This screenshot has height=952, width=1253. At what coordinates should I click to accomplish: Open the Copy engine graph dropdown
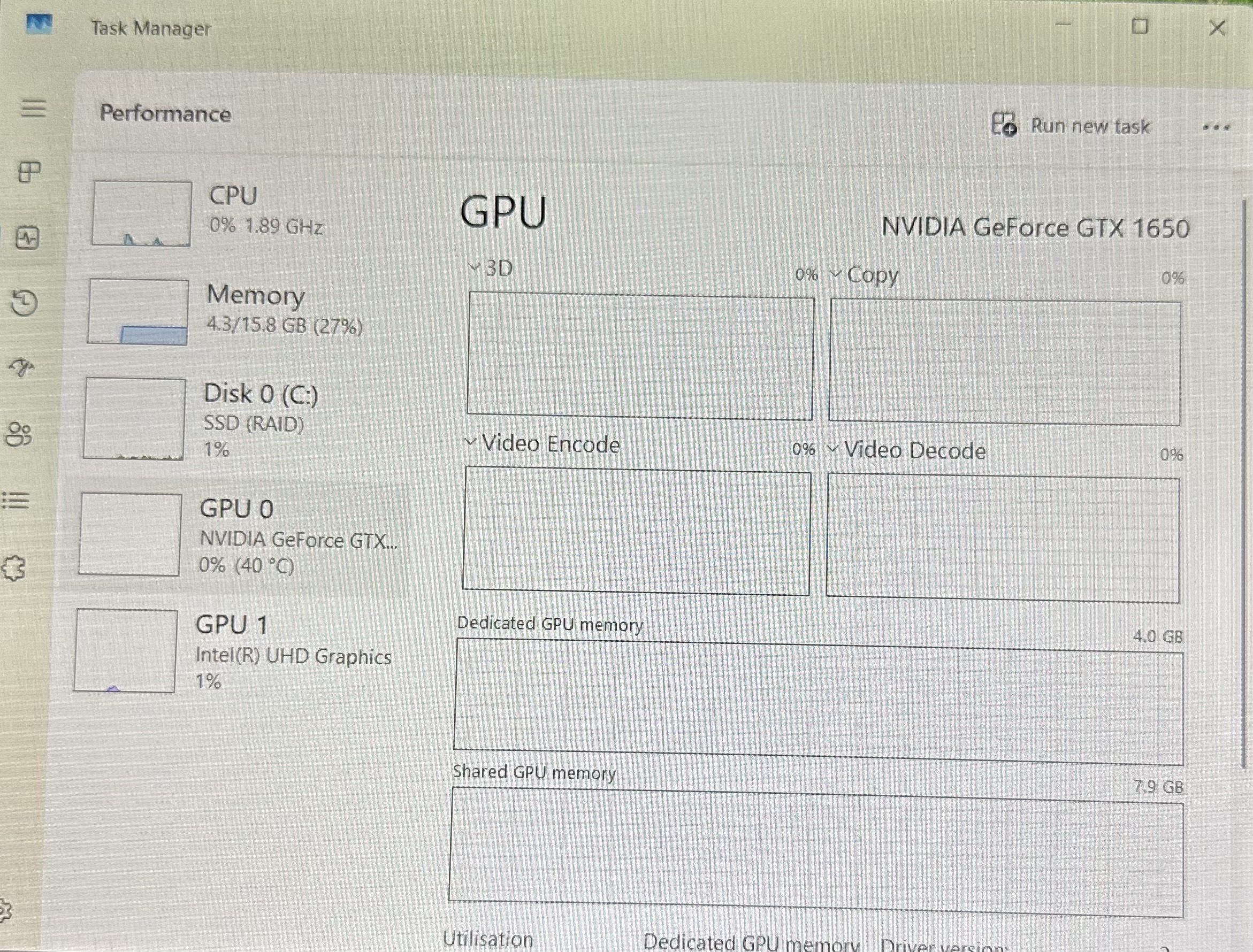[x=865, y=275]
